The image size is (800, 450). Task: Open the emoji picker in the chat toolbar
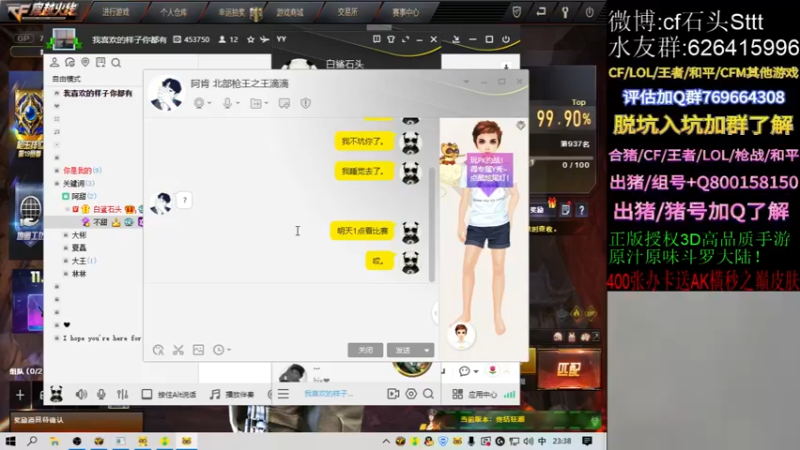click(x=158, y=350)
